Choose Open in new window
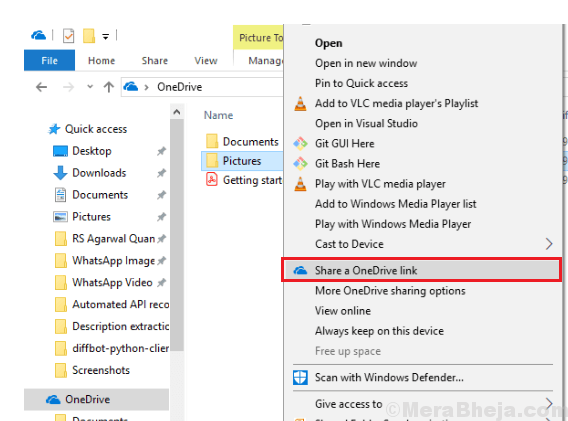The image size is (568, 421). pos(366,63)
